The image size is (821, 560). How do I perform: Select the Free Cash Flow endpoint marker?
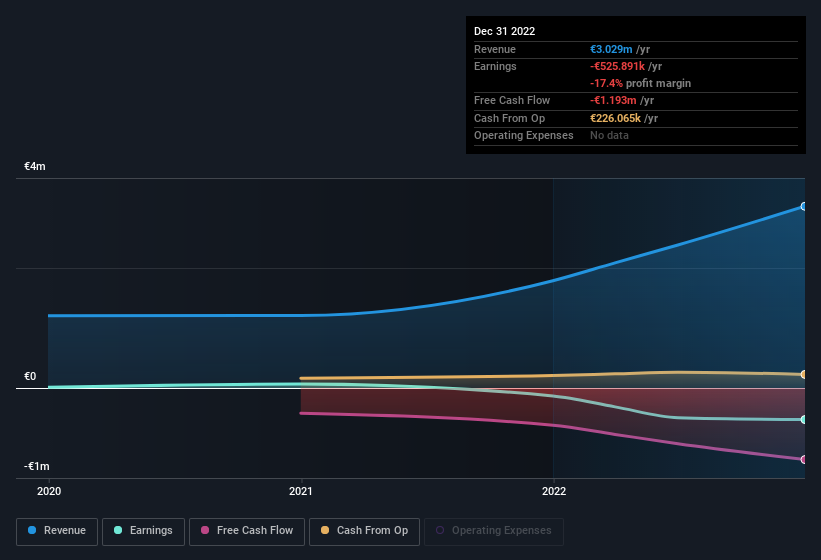pos(803,460)
